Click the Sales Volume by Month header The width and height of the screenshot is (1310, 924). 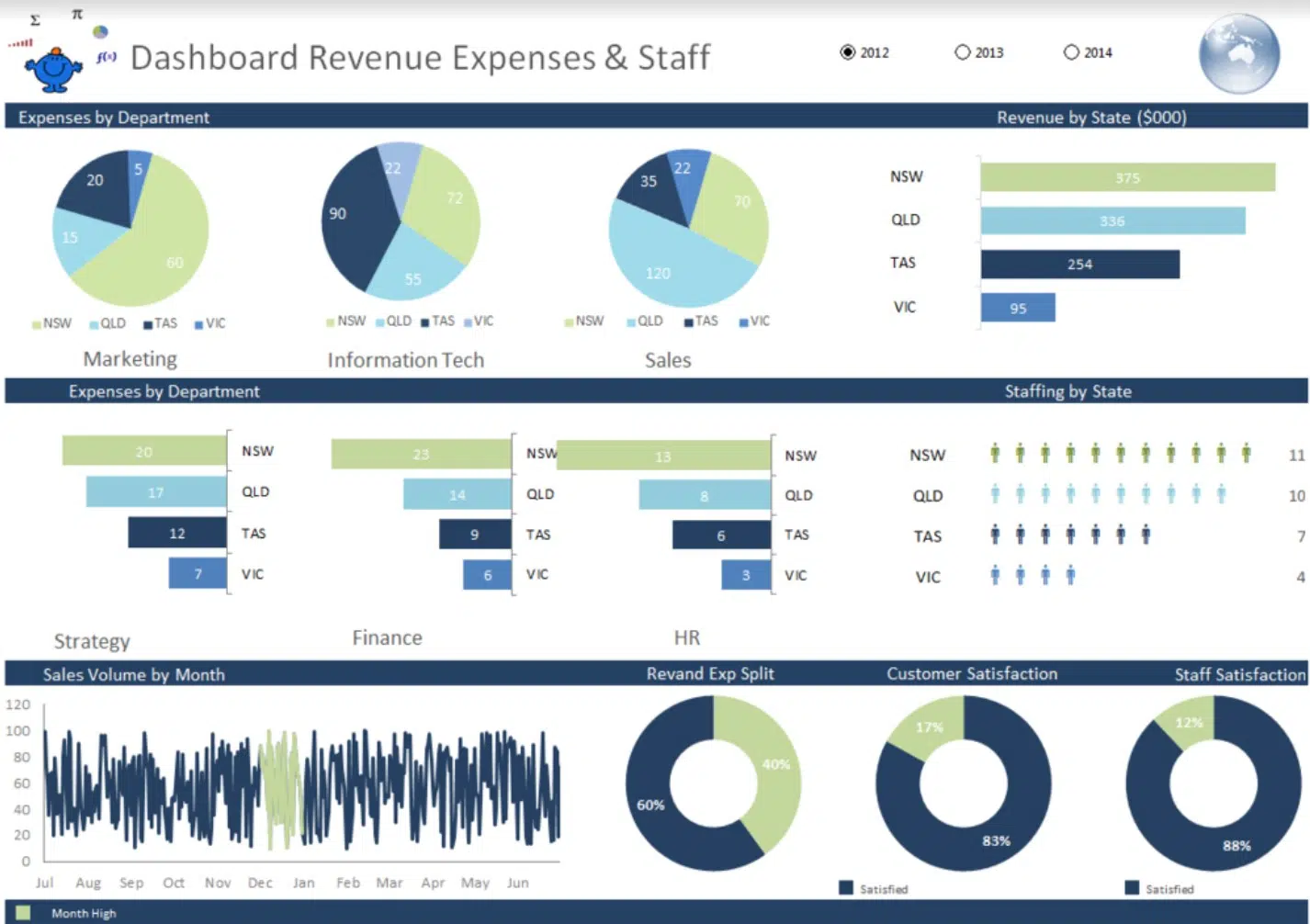[134, 673]
